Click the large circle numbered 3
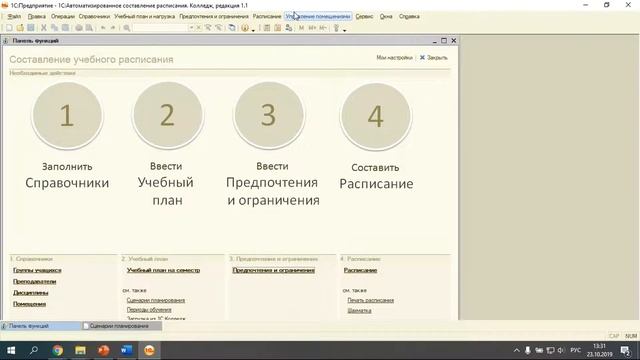 coord(269,115)
